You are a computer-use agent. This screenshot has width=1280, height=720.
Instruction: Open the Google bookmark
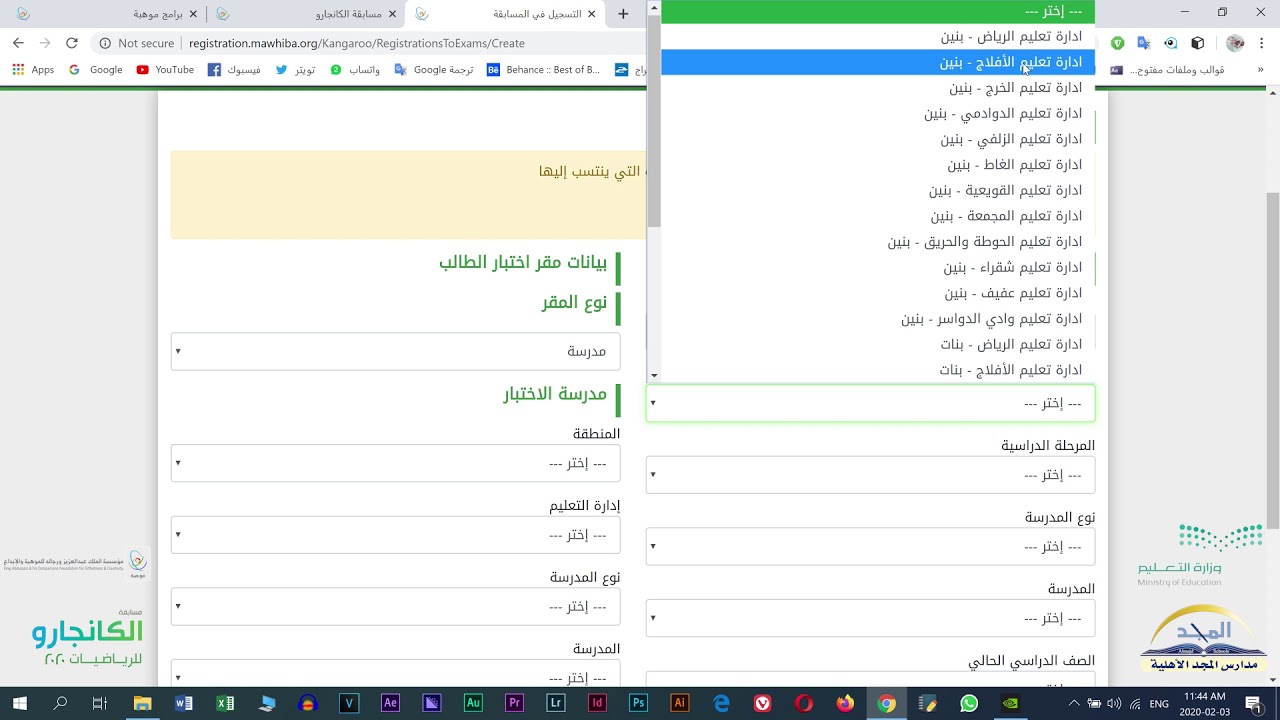pyautogui.click(x=95, y=70)
